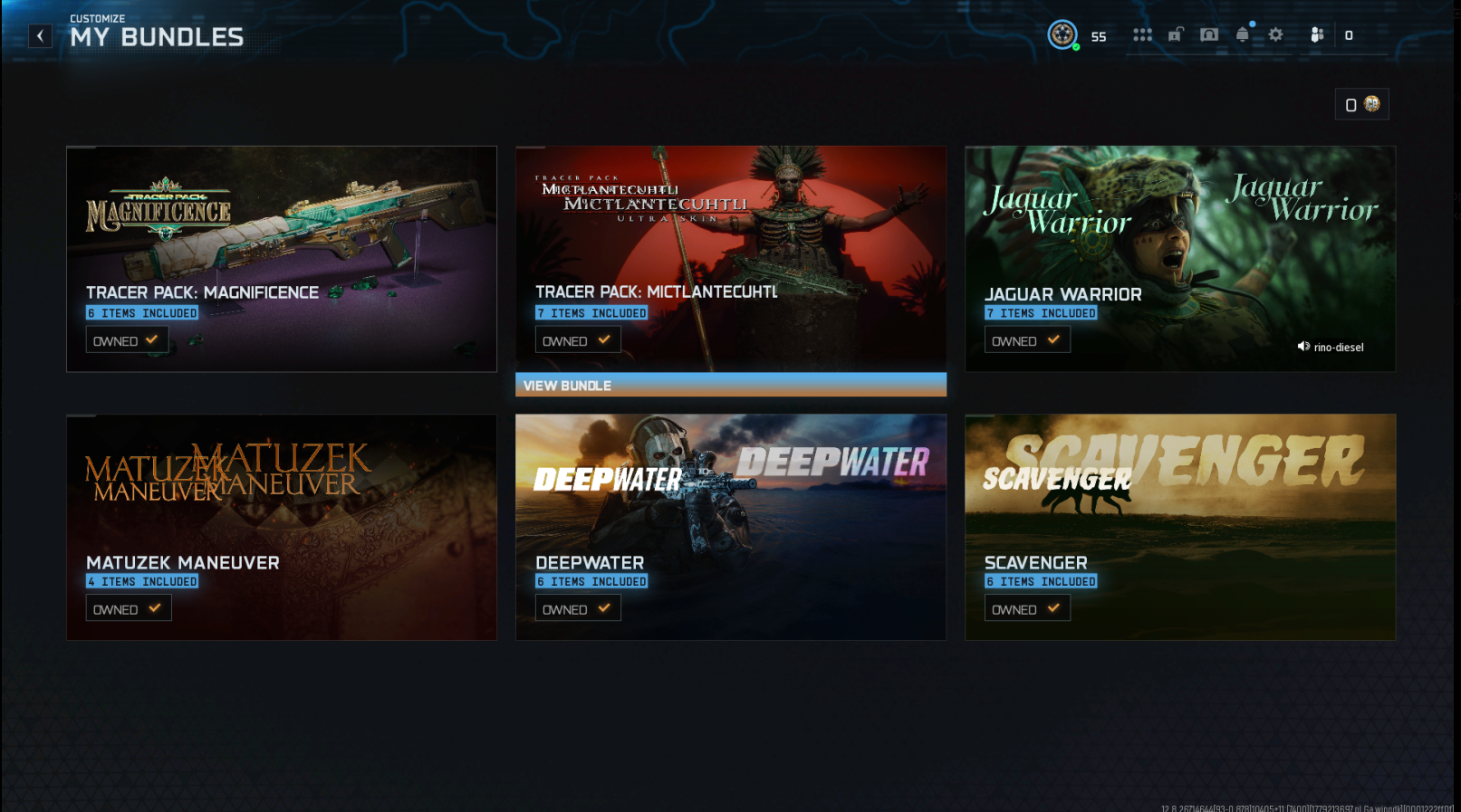Open the social friends icon
The height and width of the screenshot is (812, 1461).
[1317, 35]
